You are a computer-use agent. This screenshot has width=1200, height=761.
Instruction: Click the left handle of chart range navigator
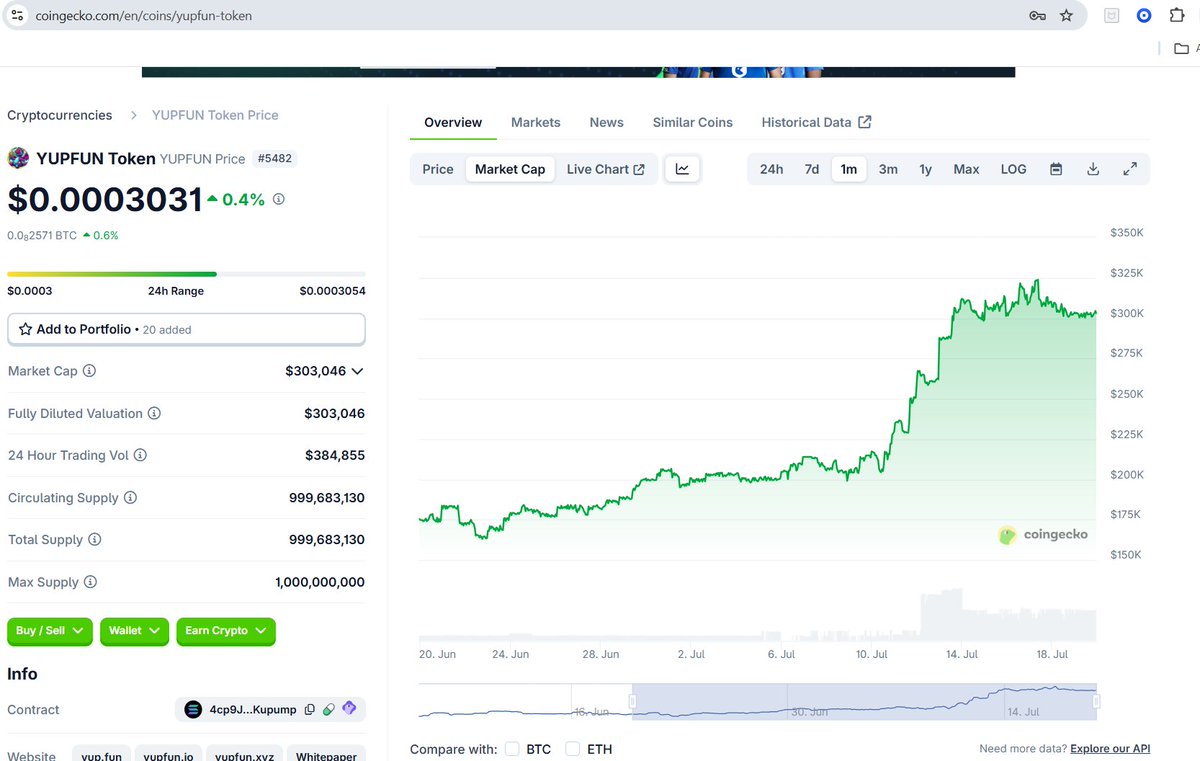(632, 702)
